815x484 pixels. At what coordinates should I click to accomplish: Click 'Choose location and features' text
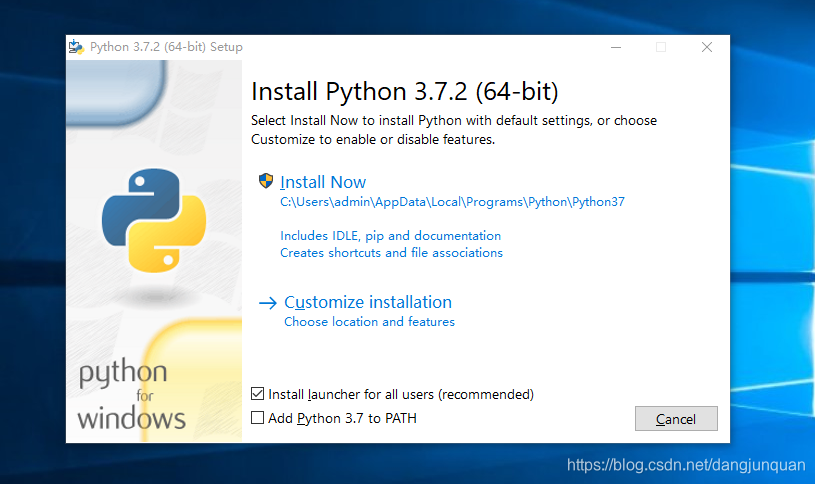point(369,322)
